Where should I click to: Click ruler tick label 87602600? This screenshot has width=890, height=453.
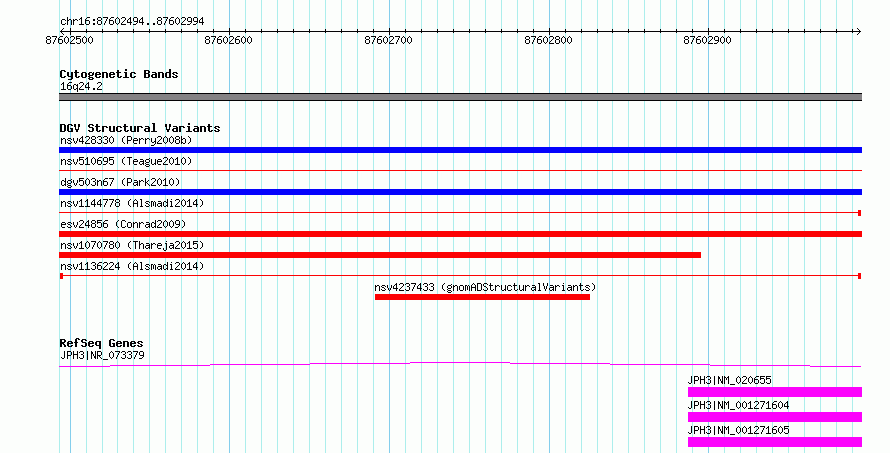click(x=229, y=40)
